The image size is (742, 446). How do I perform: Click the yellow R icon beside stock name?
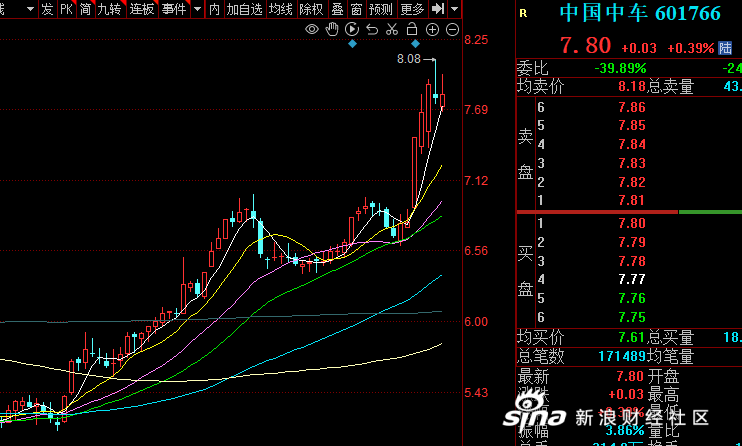point(523,14)
